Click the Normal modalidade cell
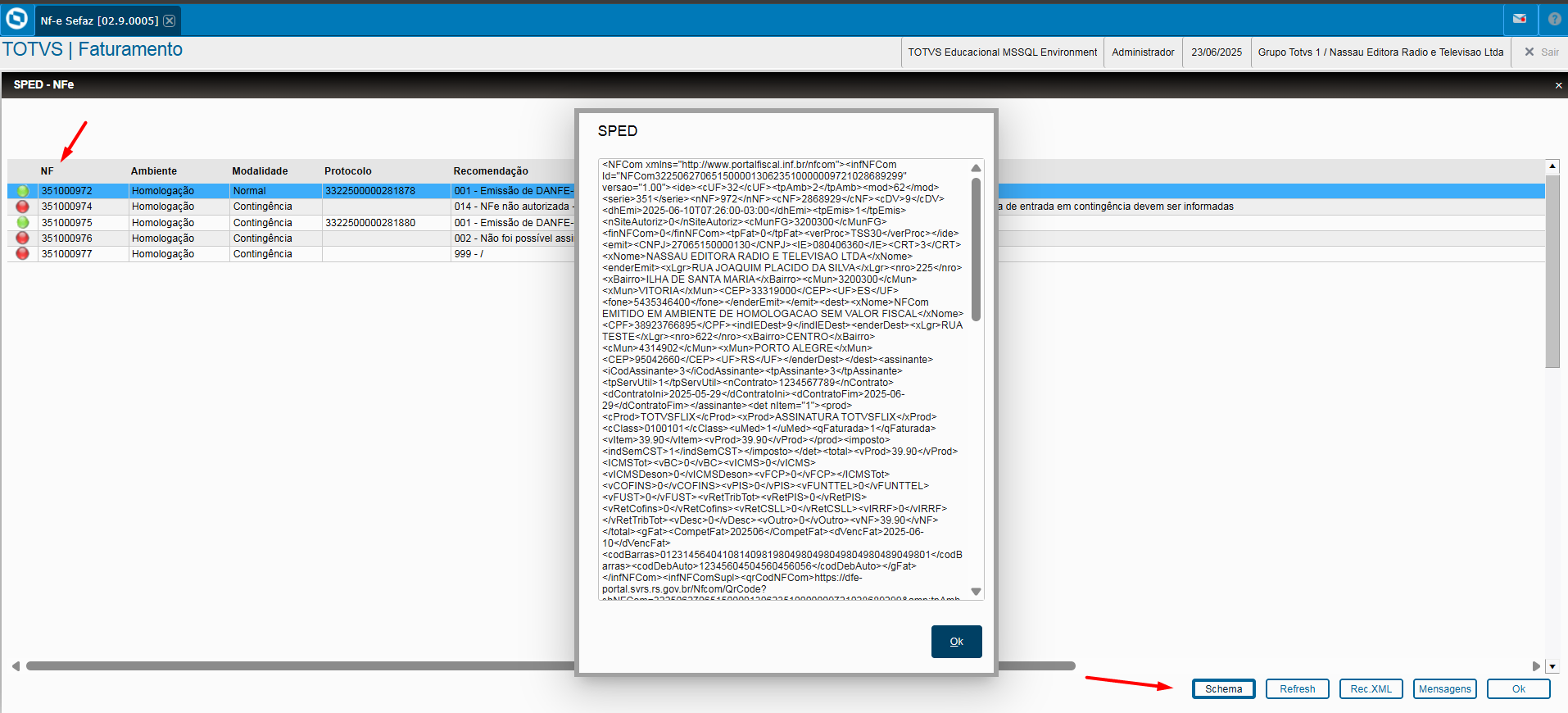The image size is (1568, 713). (275, 191)
